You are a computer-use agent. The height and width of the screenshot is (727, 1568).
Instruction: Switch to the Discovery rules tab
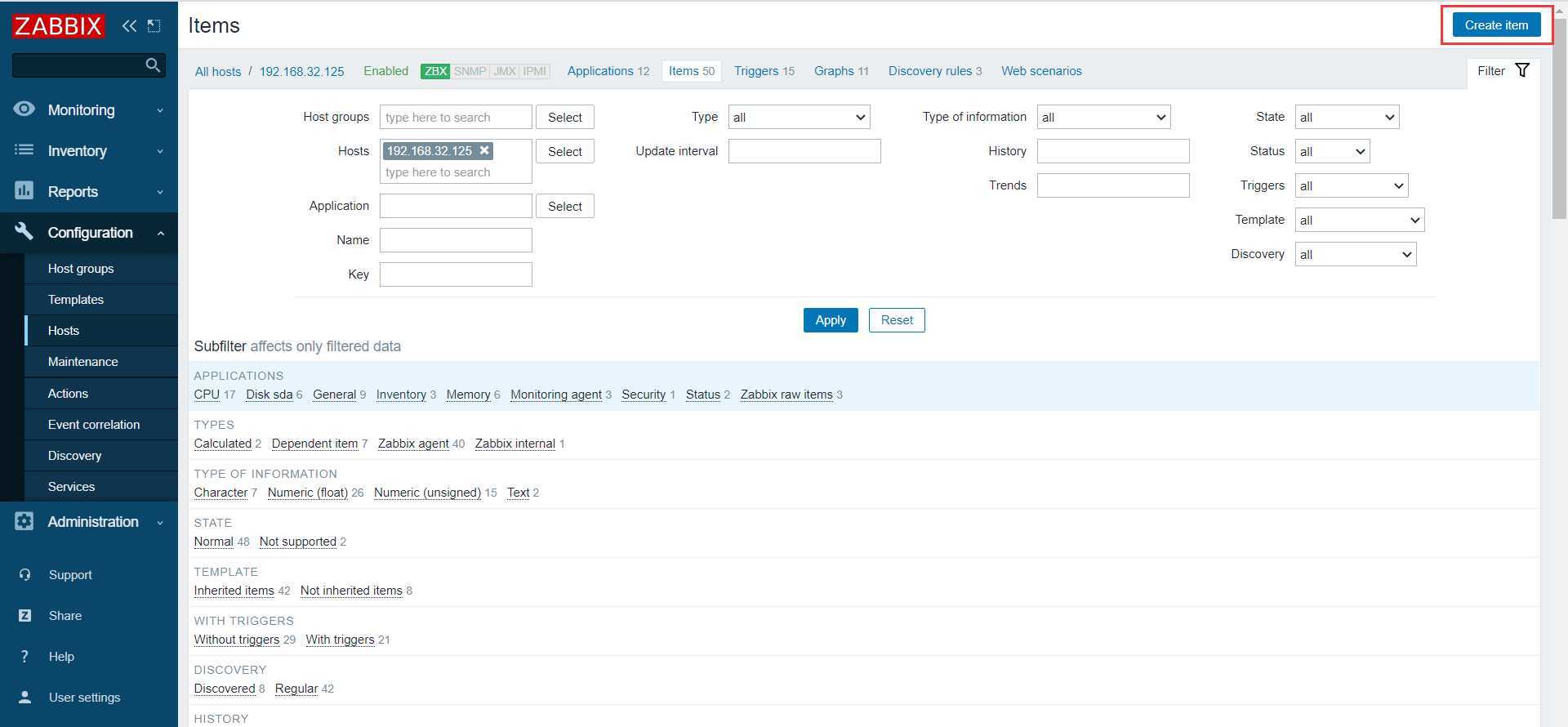930,71
